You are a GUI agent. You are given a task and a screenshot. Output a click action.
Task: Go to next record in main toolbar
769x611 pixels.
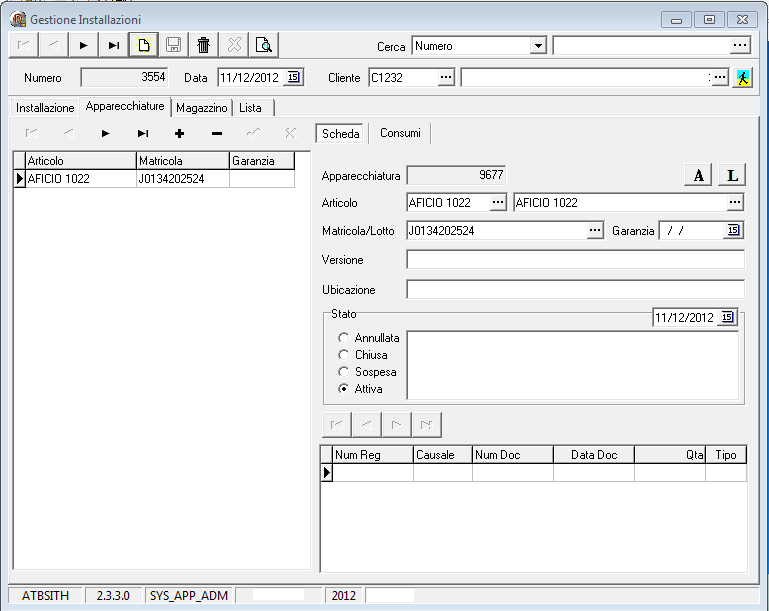[83, 45]
